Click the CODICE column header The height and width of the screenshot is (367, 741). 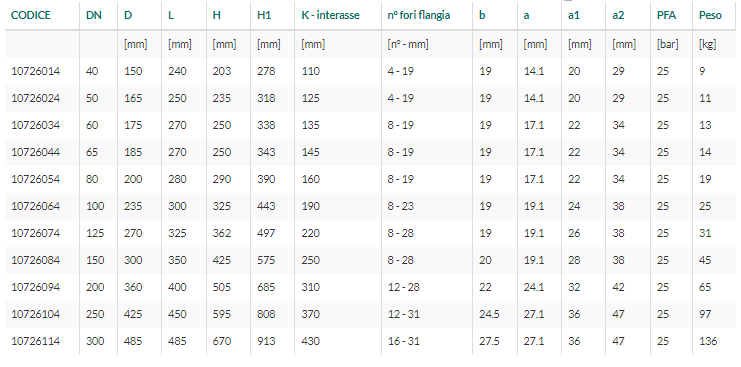click(x=31, y=15)
